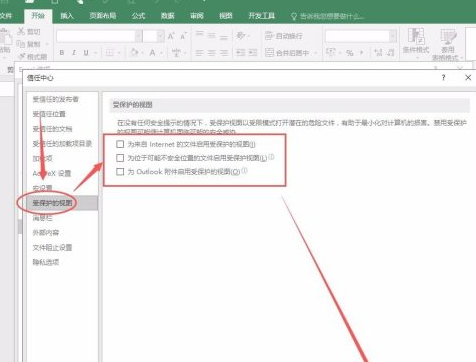Viewport: 476px width, 362px height.
Task: Apply percent style (%) format
Action: point(349,53)
